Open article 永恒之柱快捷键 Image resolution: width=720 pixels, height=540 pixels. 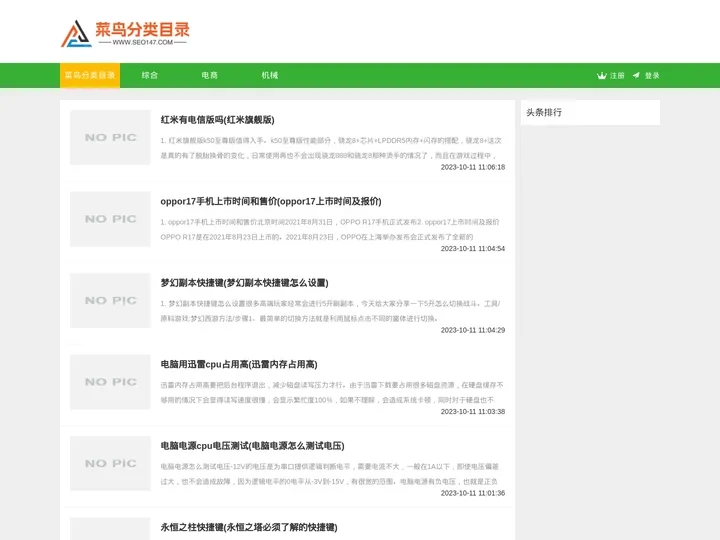click(x=249, y=527)
